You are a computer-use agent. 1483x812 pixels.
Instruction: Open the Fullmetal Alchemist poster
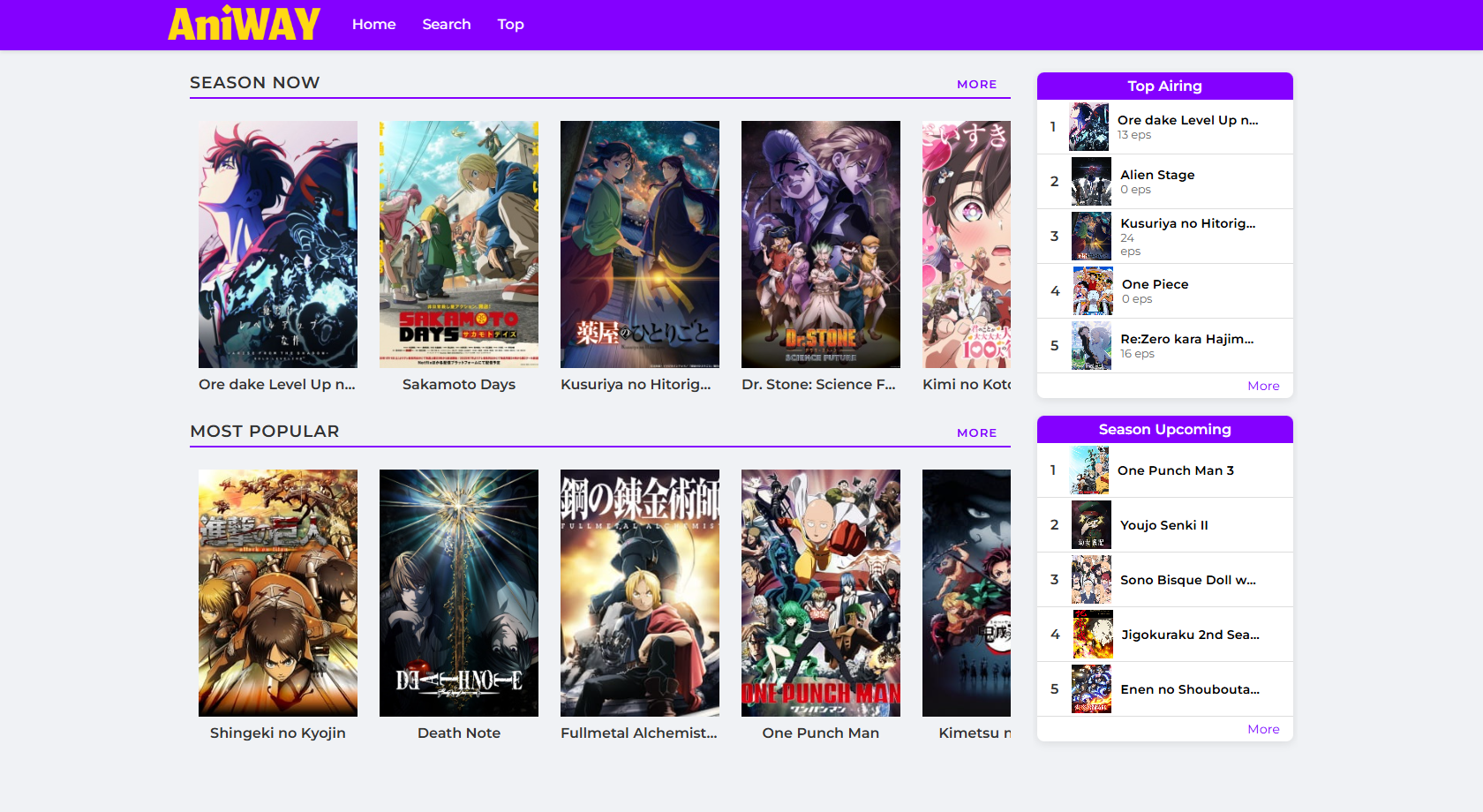pyautogui.click(x=640, y=593)
